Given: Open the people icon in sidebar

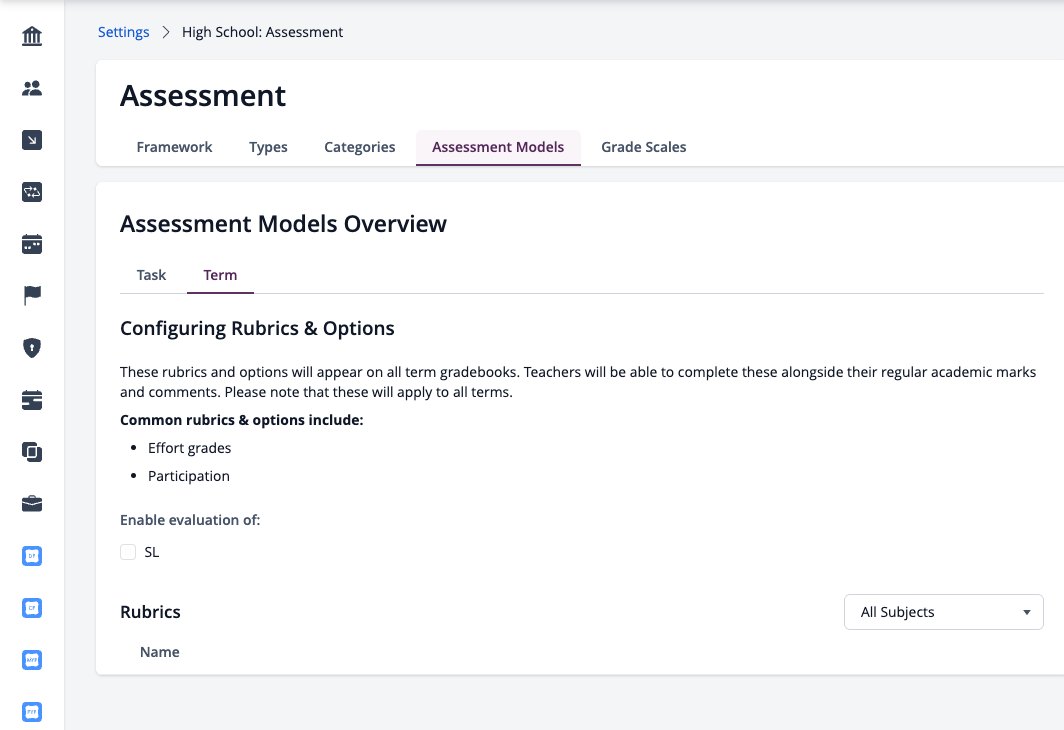Looking at the screenshot, I should pos(32,88).
